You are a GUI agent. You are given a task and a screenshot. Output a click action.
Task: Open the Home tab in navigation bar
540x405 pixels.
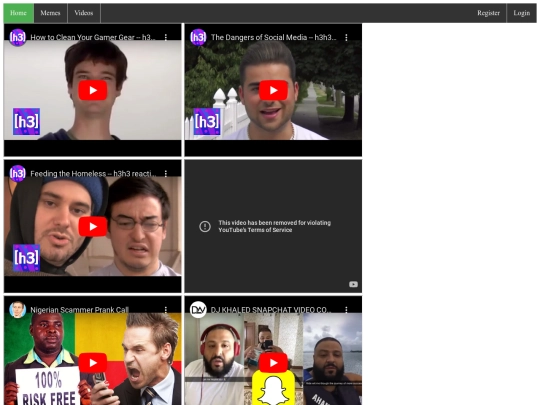point(19,13)
